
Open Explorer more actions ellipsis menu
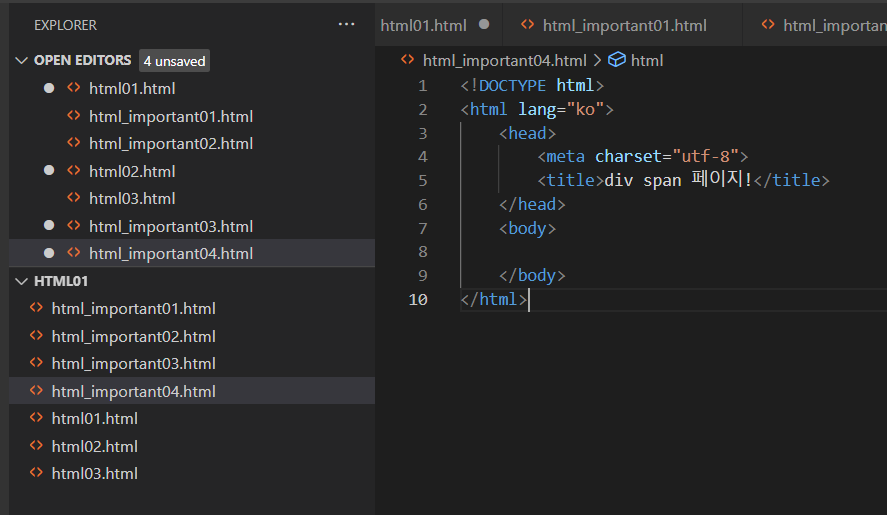(x=346, y=24)
